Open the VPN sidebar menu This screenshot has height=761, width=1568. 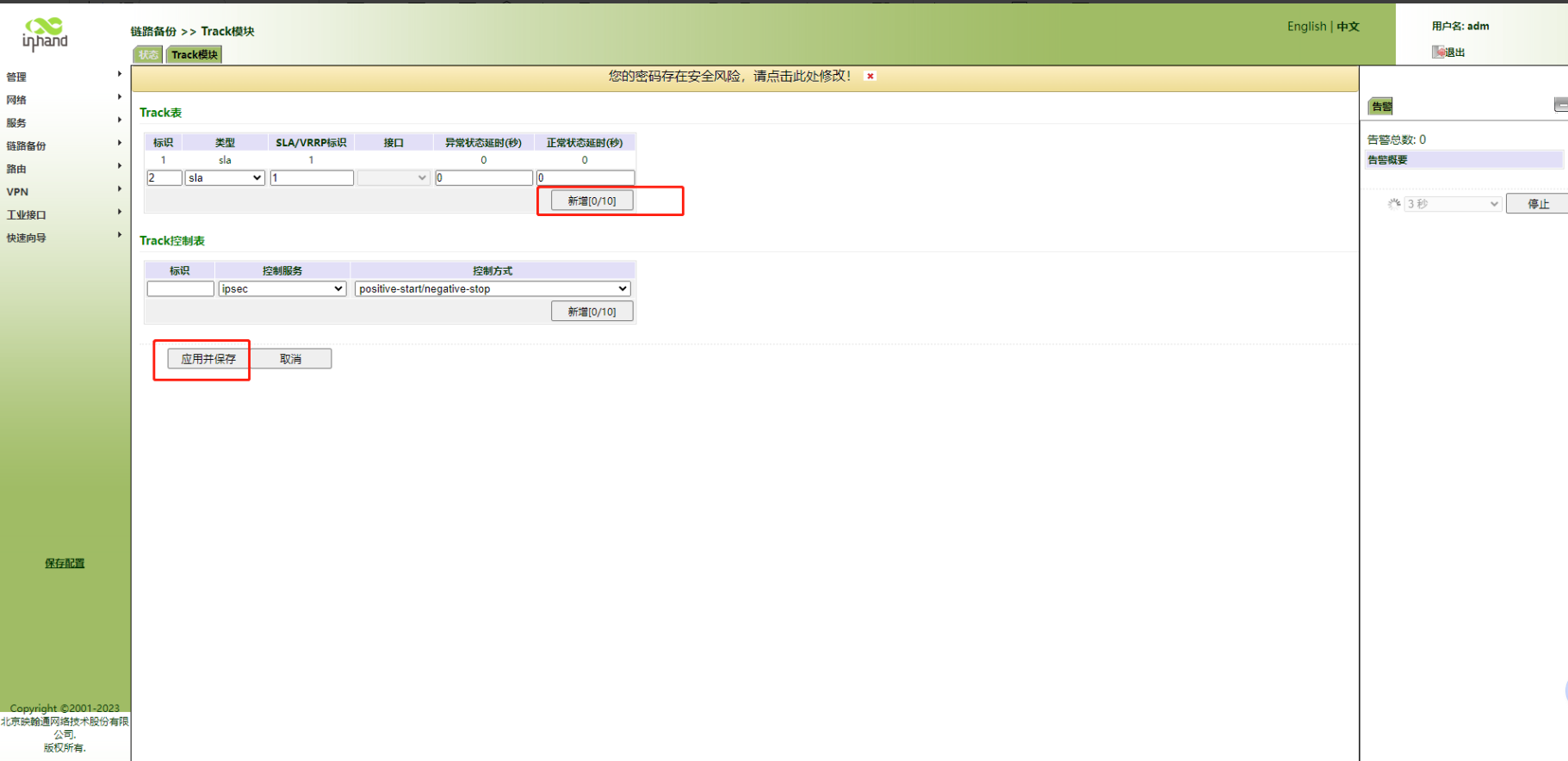click(x=62, y=192)
